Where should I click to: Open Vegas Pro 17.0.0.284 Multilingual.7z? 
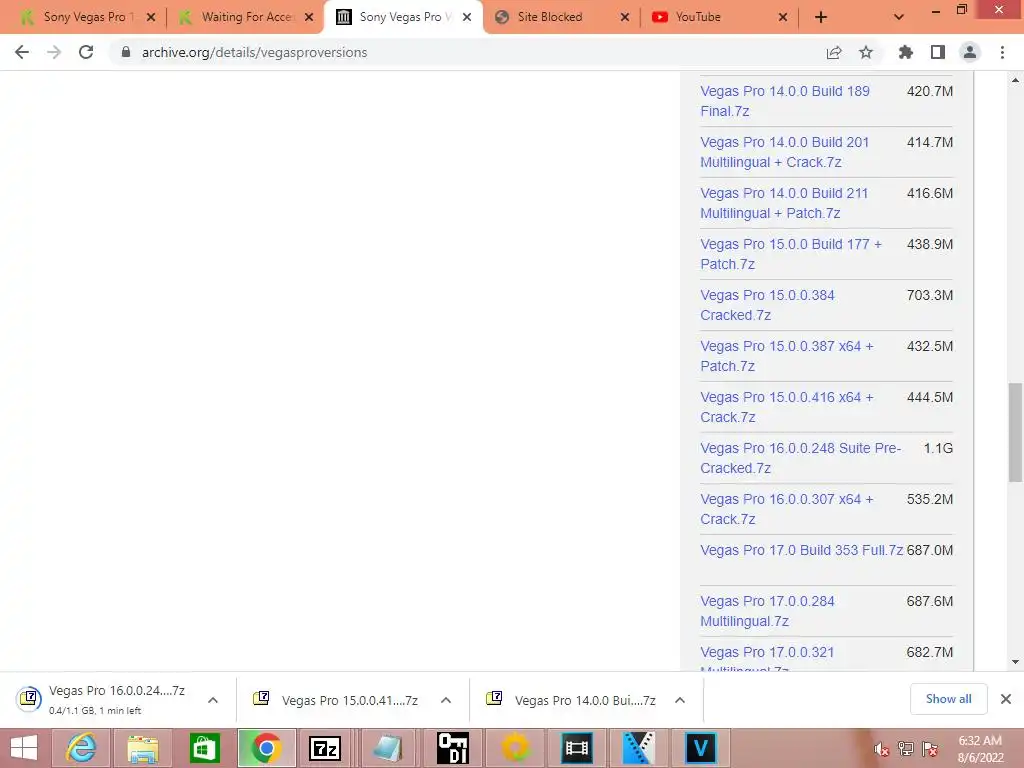767,611
